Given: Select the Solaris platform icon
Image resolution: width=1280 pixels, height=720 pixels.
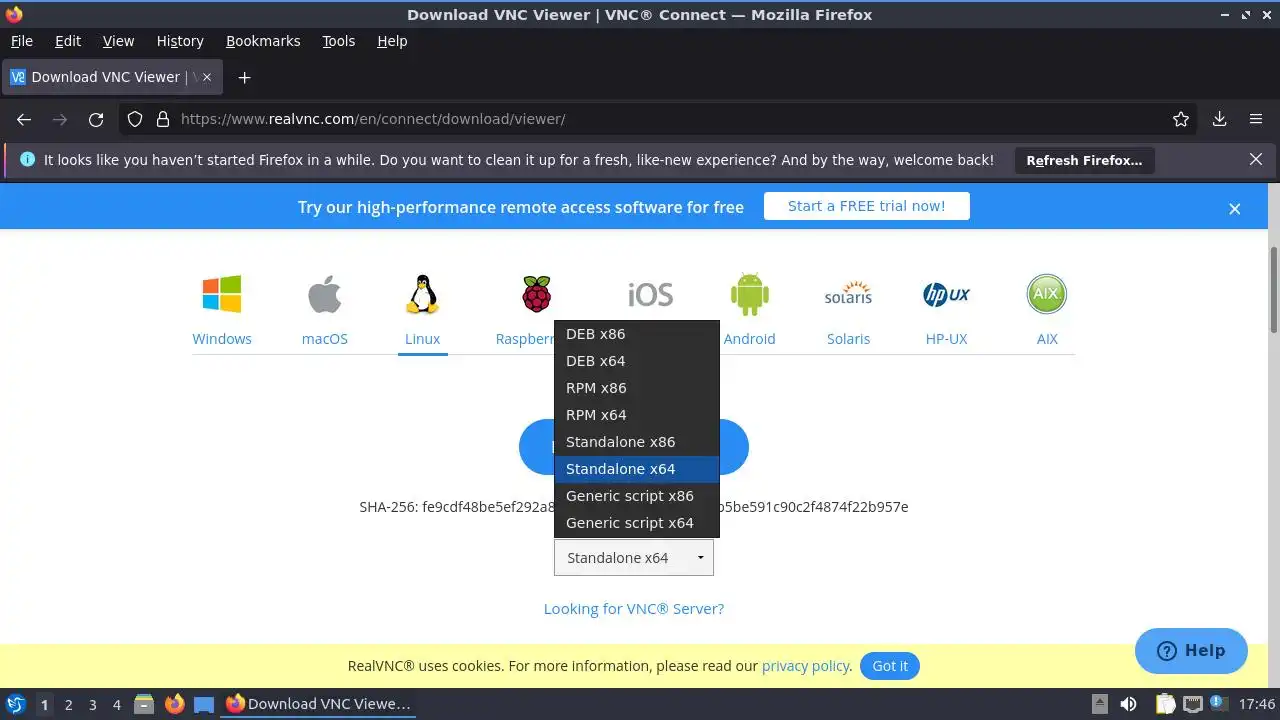Looking at the screenshot, I should (x=848, y=295).
